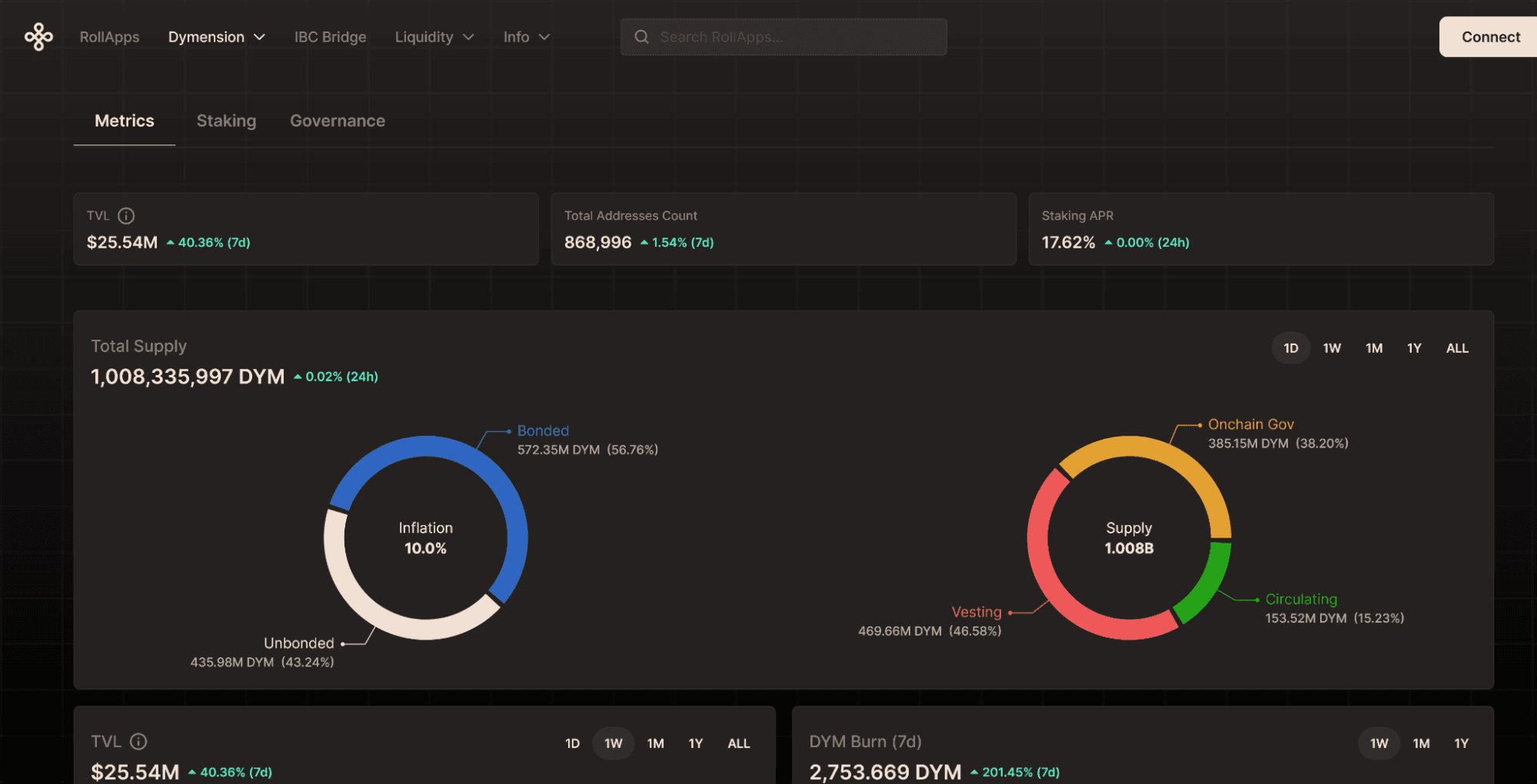Select 1M range on TVL chart
Image resolution: width=1537 pixels, height=784 pixels.
pos(655,743)
